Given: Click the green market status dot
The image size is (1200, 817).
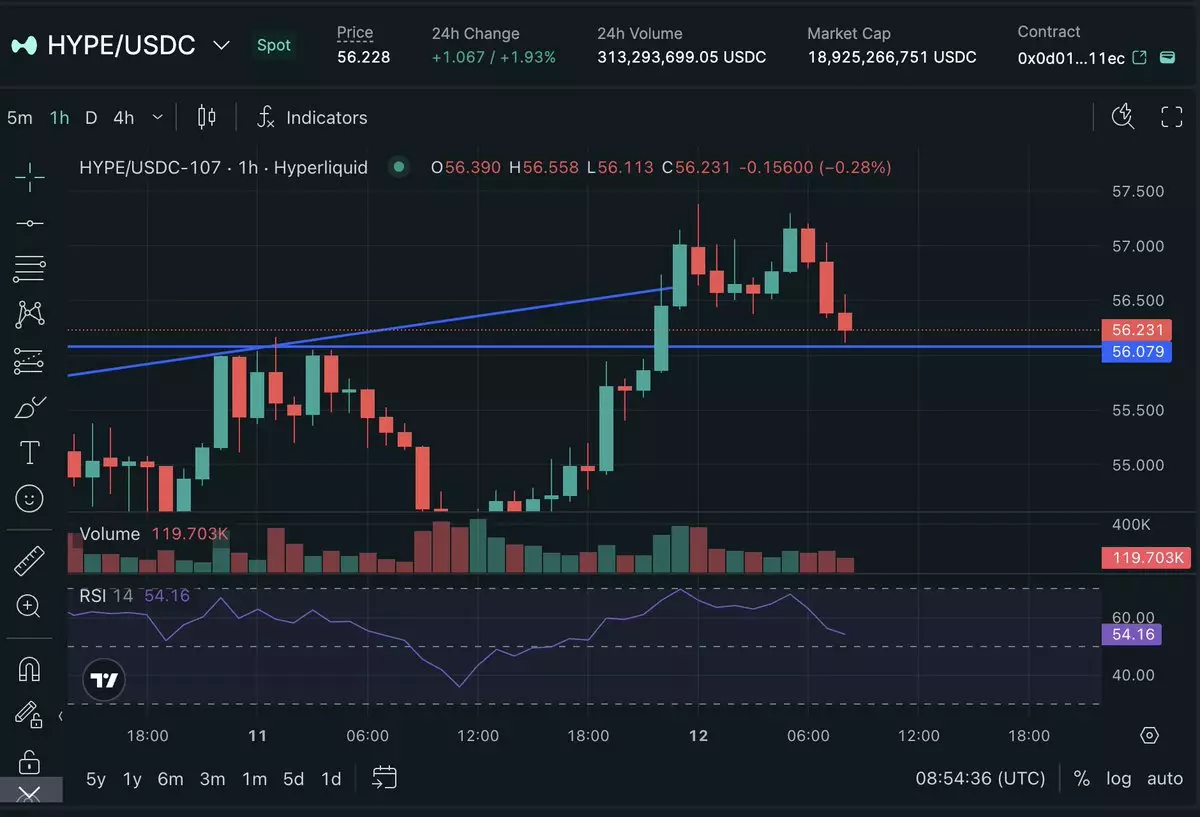Looking at the screenshot, I should (399, 167).
